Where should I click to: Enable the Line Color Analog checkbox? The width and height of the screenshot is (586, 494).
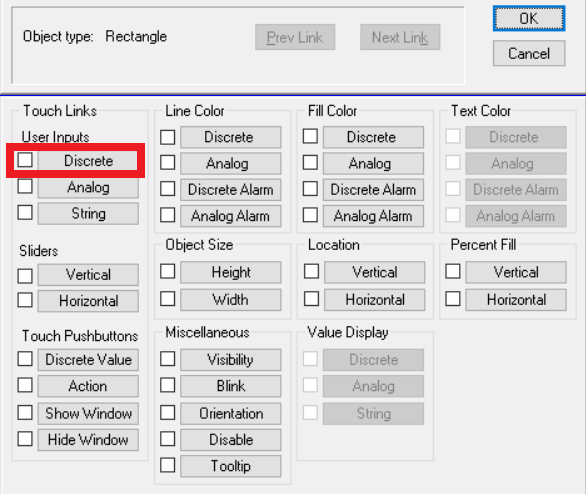click(x=167, y=163)
